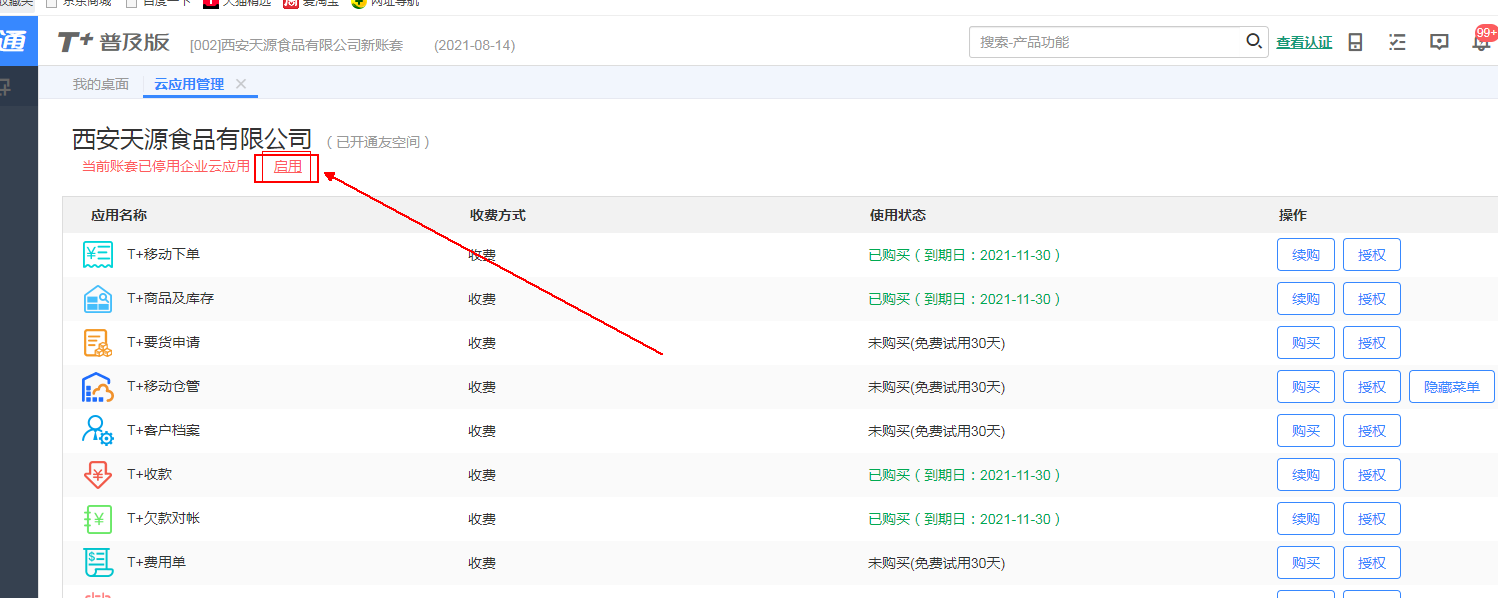The width and height of the screenshot is (1498, 598).
Task: Click 授权 for T+商品及库存
Action: pos(1372,299)
